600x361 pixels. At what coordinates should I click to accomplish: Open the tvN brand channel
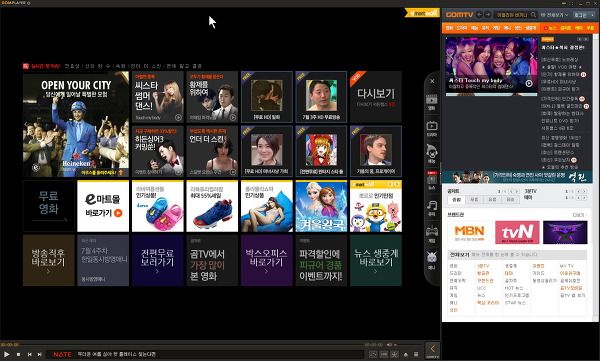pyautogui.click(x=517, y=232)
